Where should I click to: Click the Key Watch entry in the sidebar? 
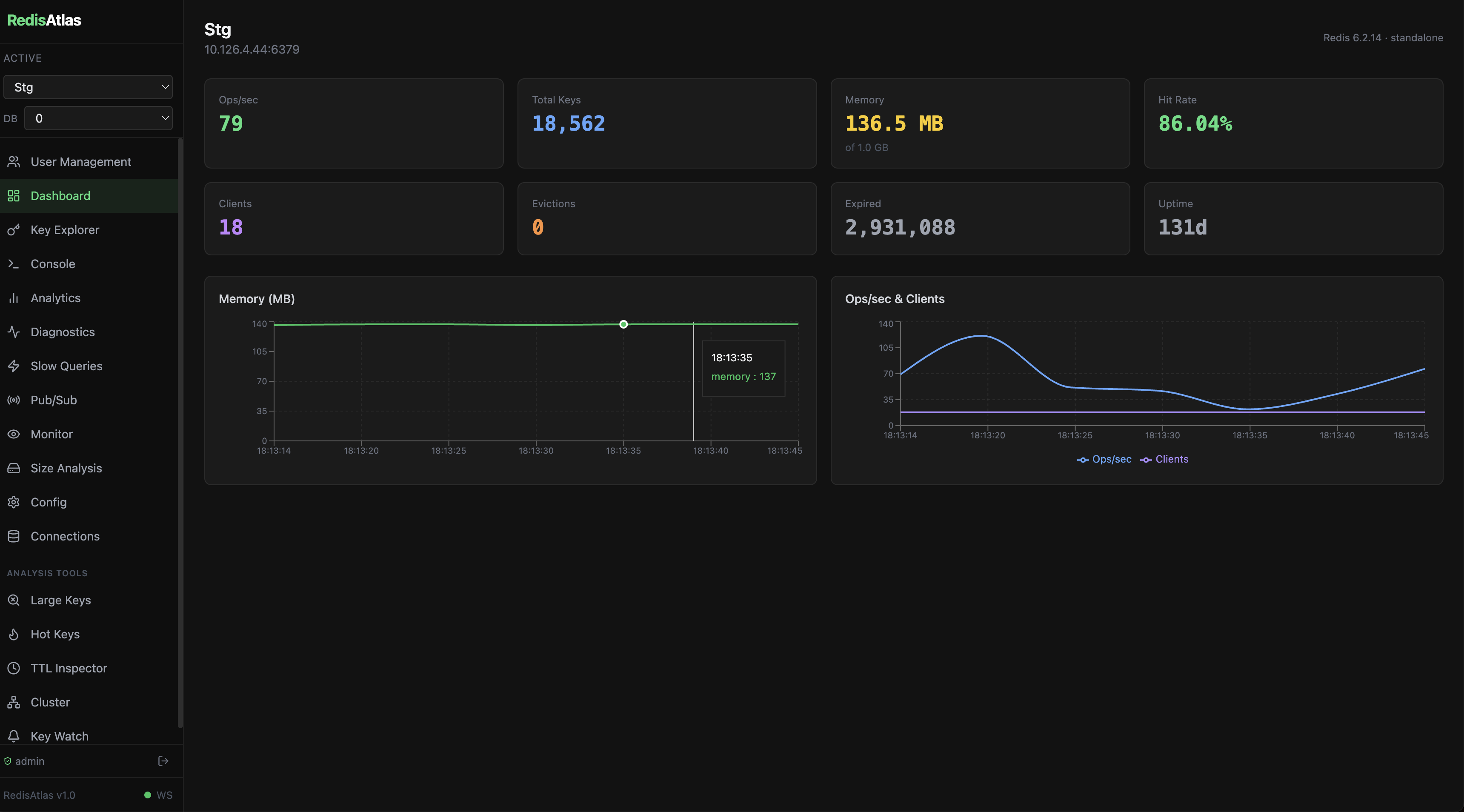[x=59, y=736]
